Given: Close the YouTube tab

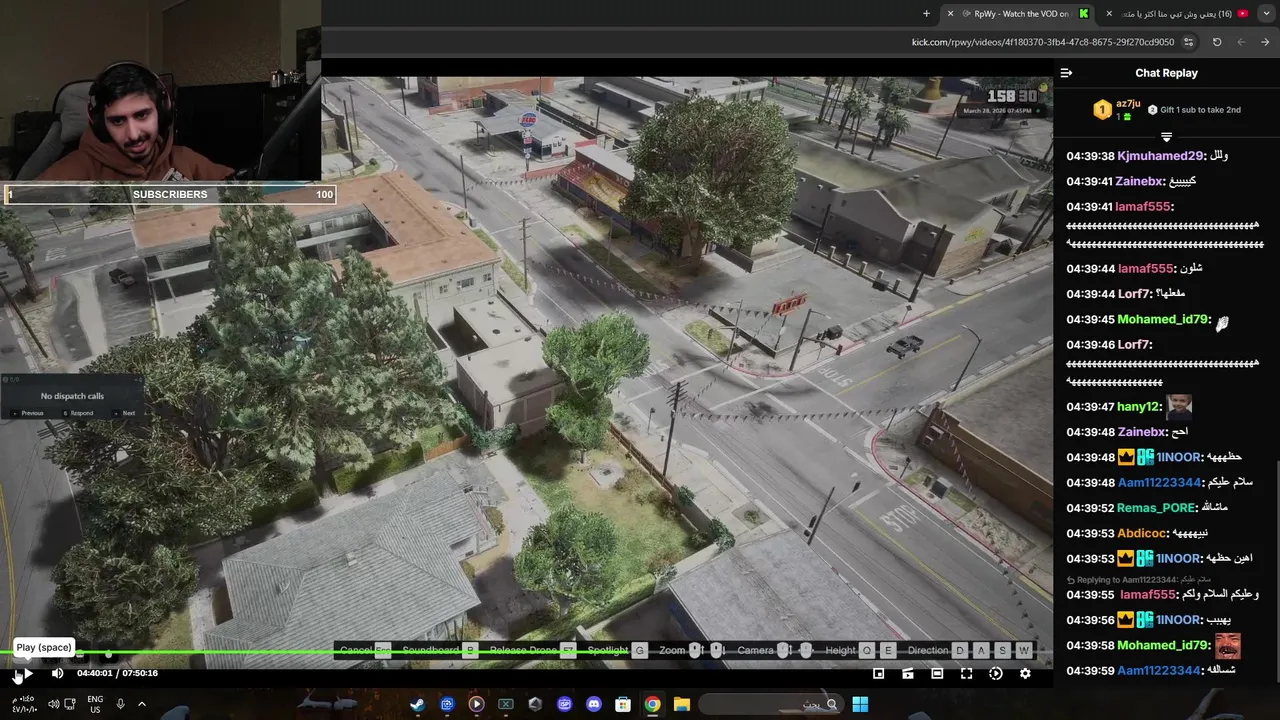Looking at the screenshot, I should pyautogui.click(x=1108, y=13).
